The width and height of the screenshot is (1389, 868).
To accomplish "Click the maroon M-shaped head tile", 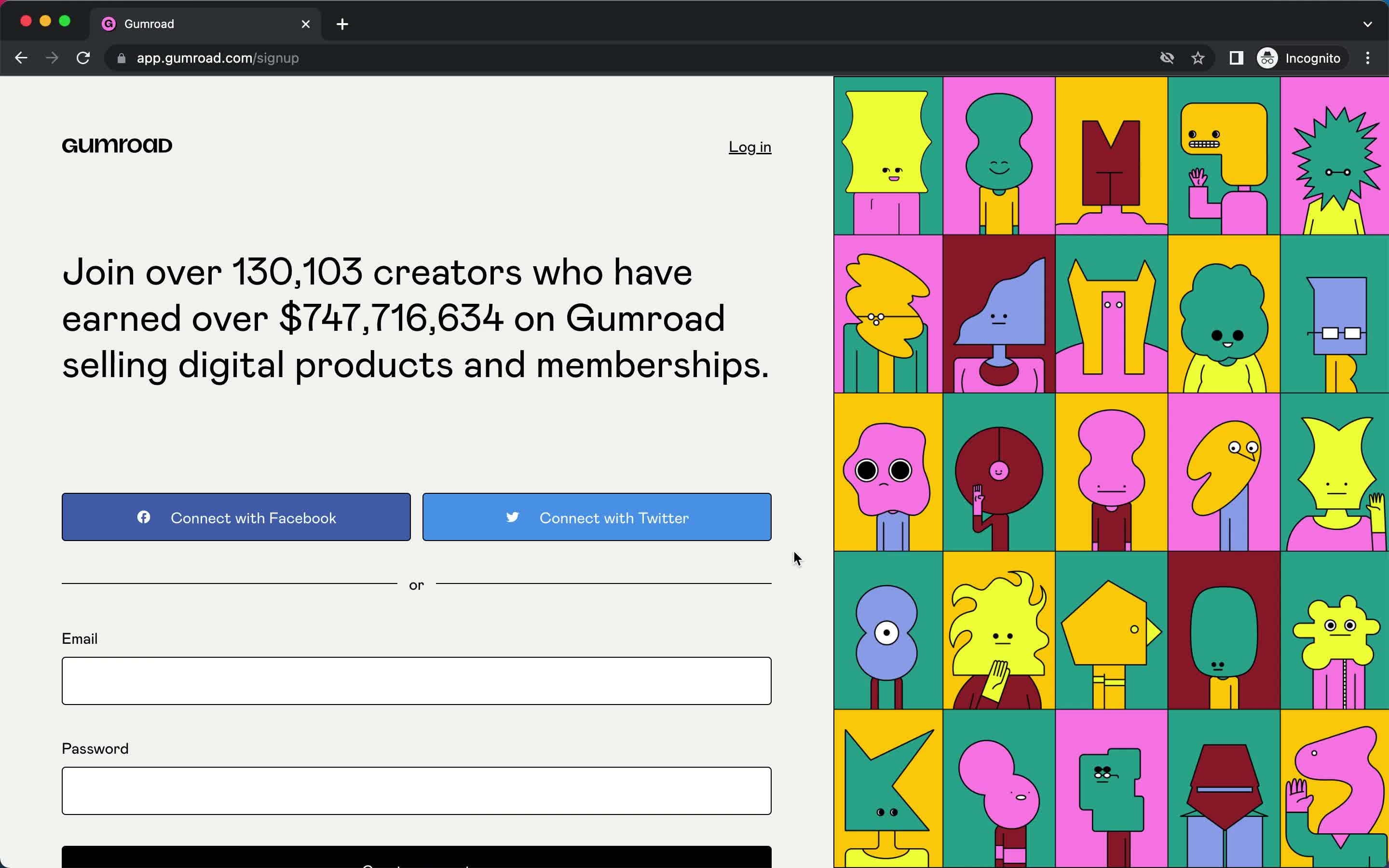I will tap(1111, 156).
